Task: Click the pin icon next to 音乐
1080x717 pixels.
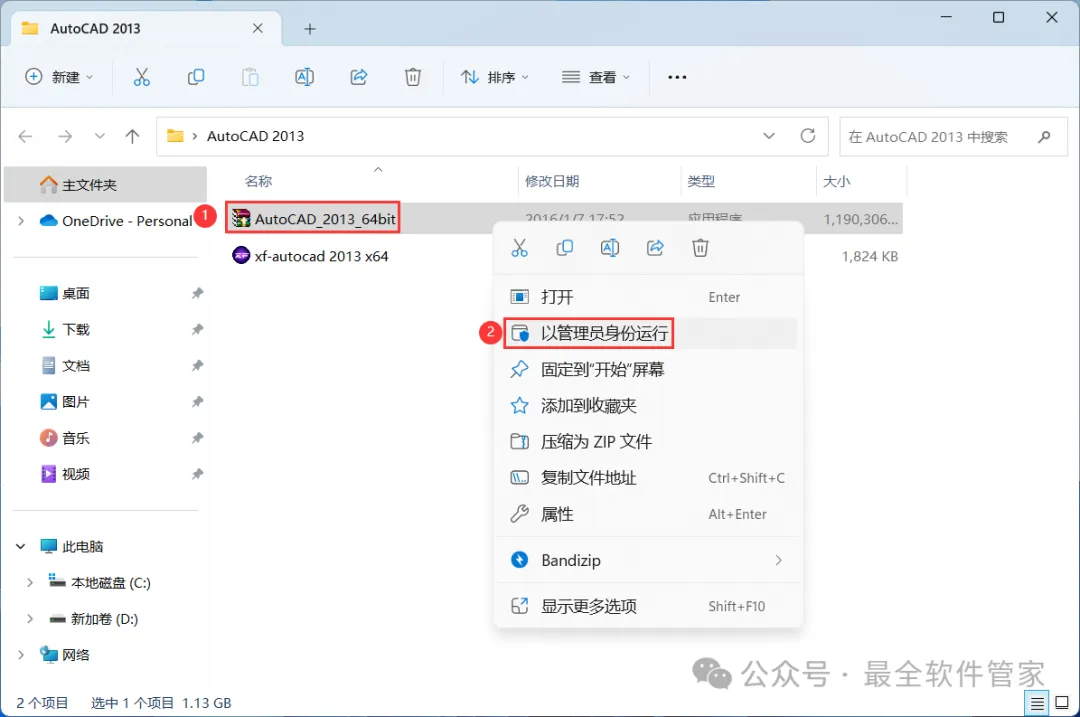Action: [x=197, y=438]
